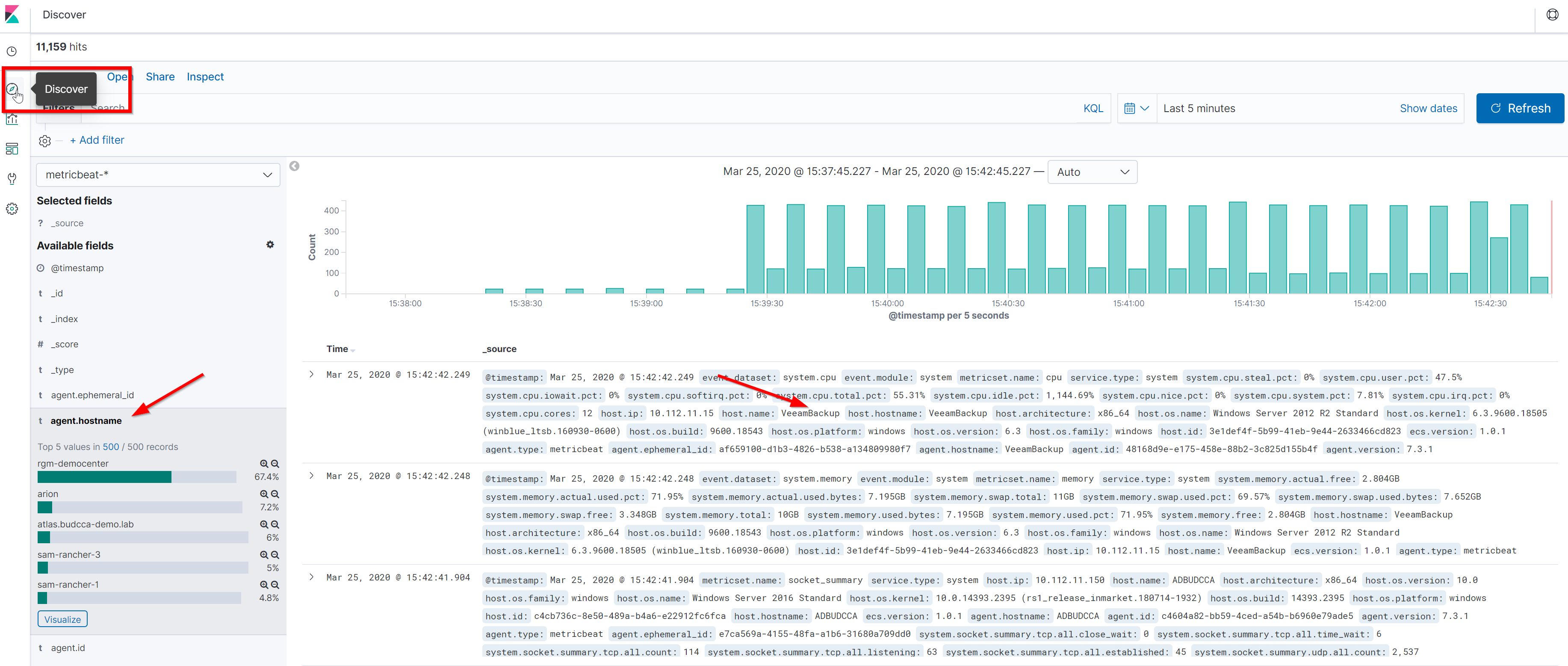This screenshot has width=1568, height=666.
Task: Click the Refresh button
Action: click(1520, 108)
